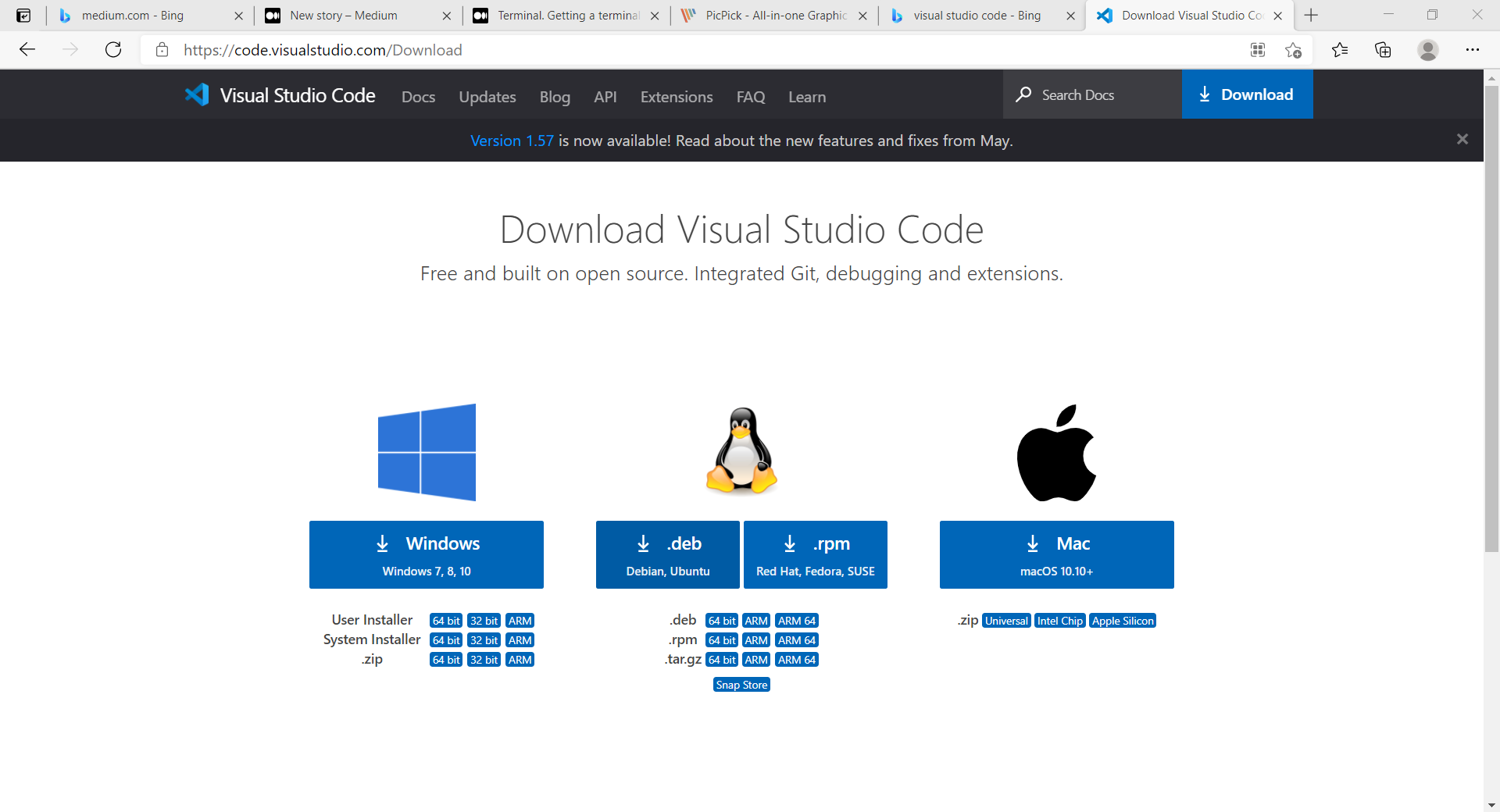Screen dimensions: 1500x812
Task: Select 64 bit Linux .tar.gz download
Action: (722, 660)
